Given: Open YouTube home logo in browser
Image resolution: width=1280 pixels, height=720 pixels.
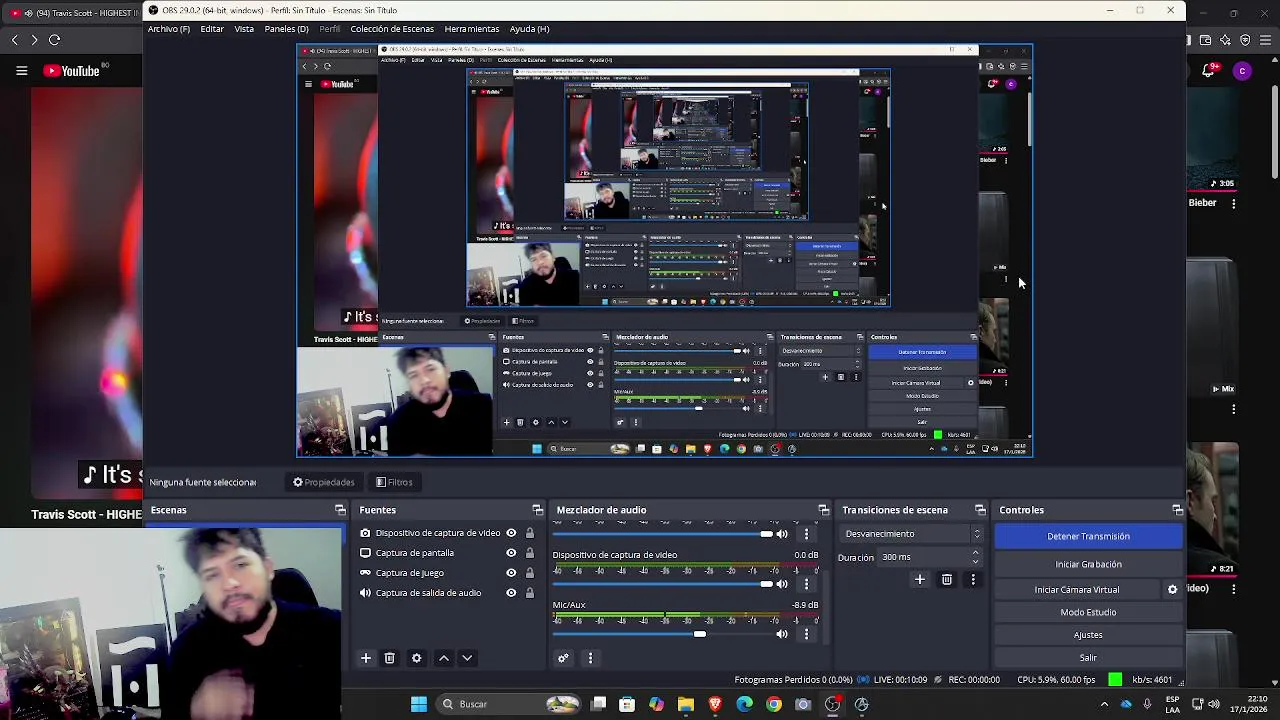Looking at the screenshot, I should coord(71,71).
